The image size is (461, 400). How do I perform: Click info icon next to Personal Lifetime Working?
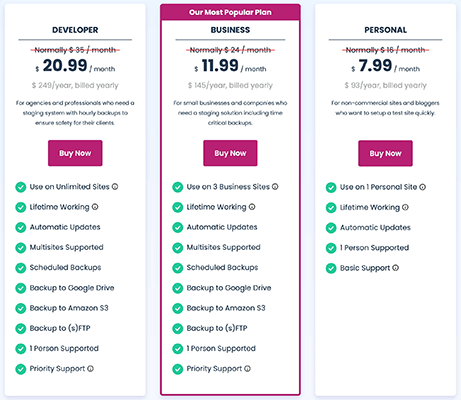tap(405, 207)
